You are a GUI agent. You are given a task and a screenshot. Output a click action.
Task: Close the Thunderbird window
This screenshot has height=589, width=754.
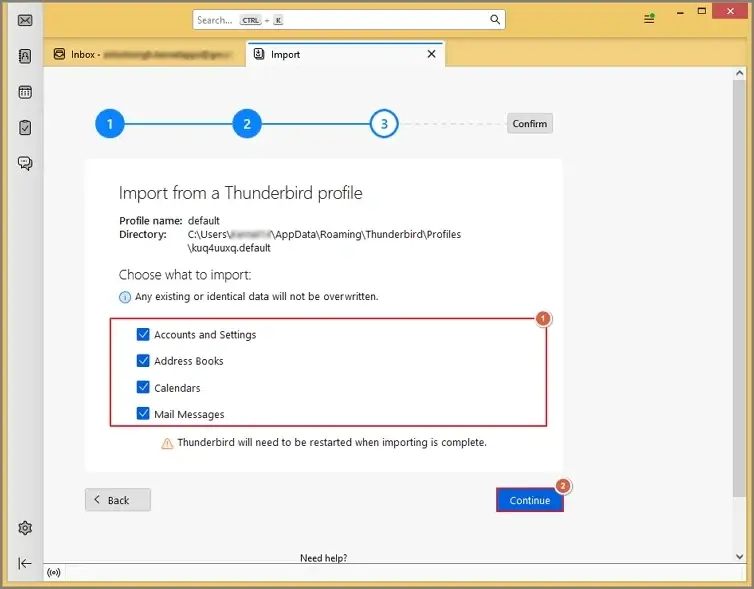pos(730,11)
